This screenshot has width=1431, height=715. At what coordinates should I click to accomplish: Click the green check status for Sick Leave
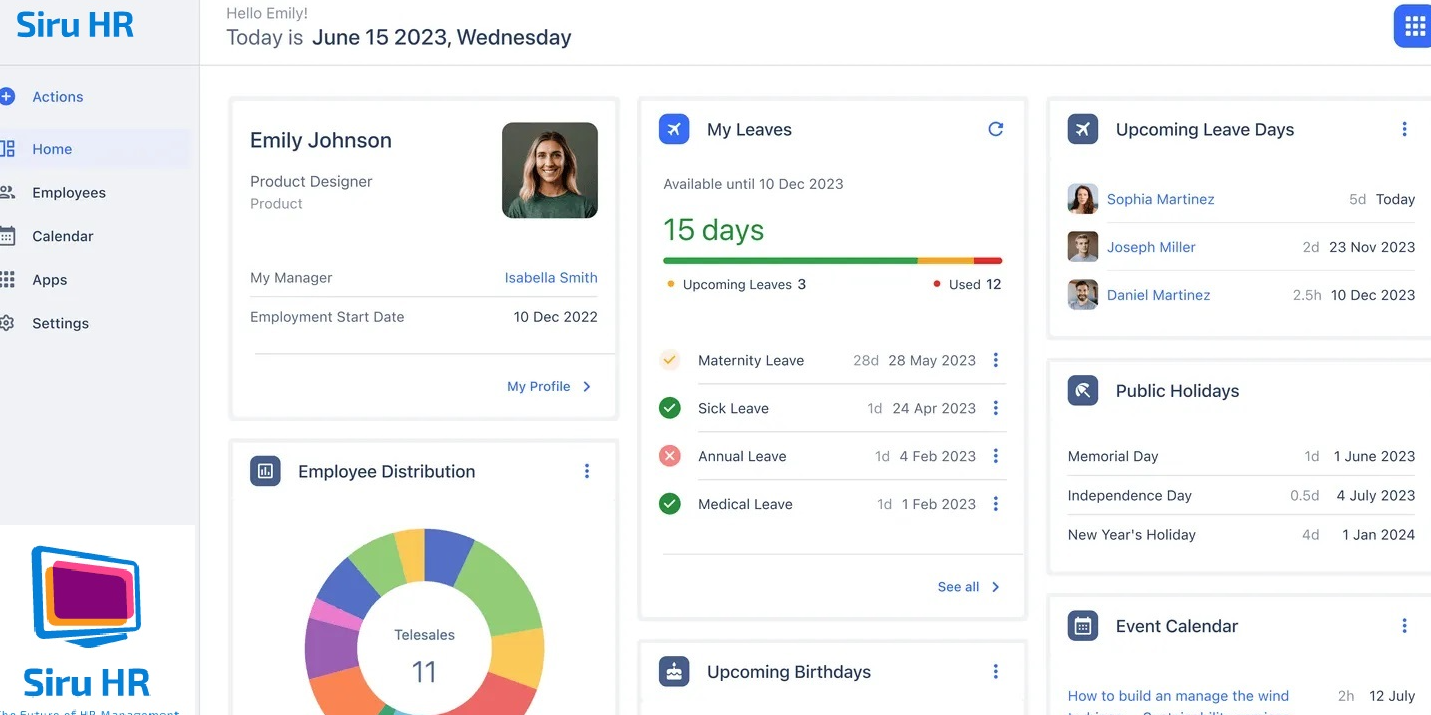(x=670, y=408)
